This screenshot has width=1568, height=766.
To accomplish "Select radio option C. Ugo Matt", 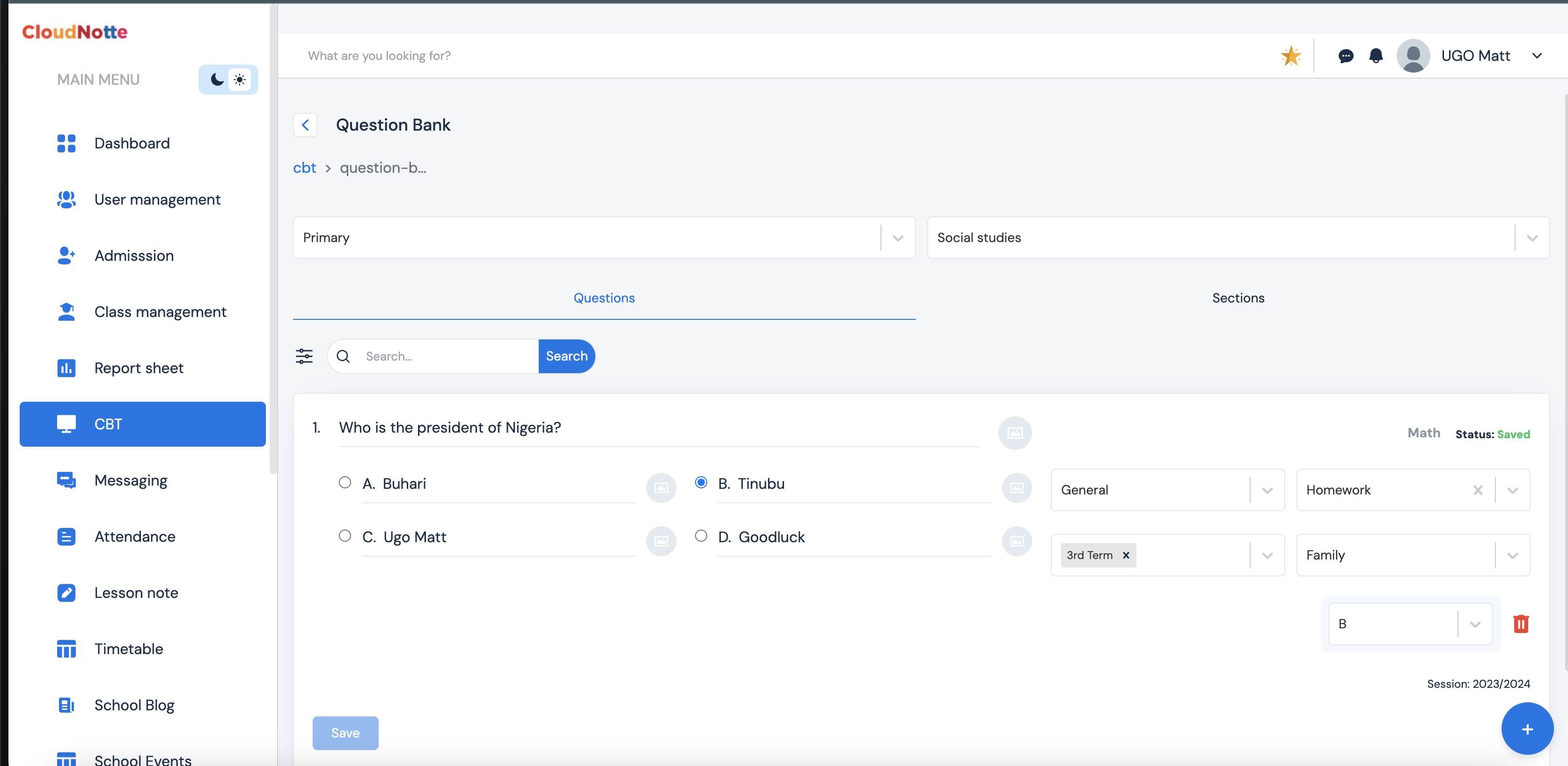I will [x=344, y=536].
